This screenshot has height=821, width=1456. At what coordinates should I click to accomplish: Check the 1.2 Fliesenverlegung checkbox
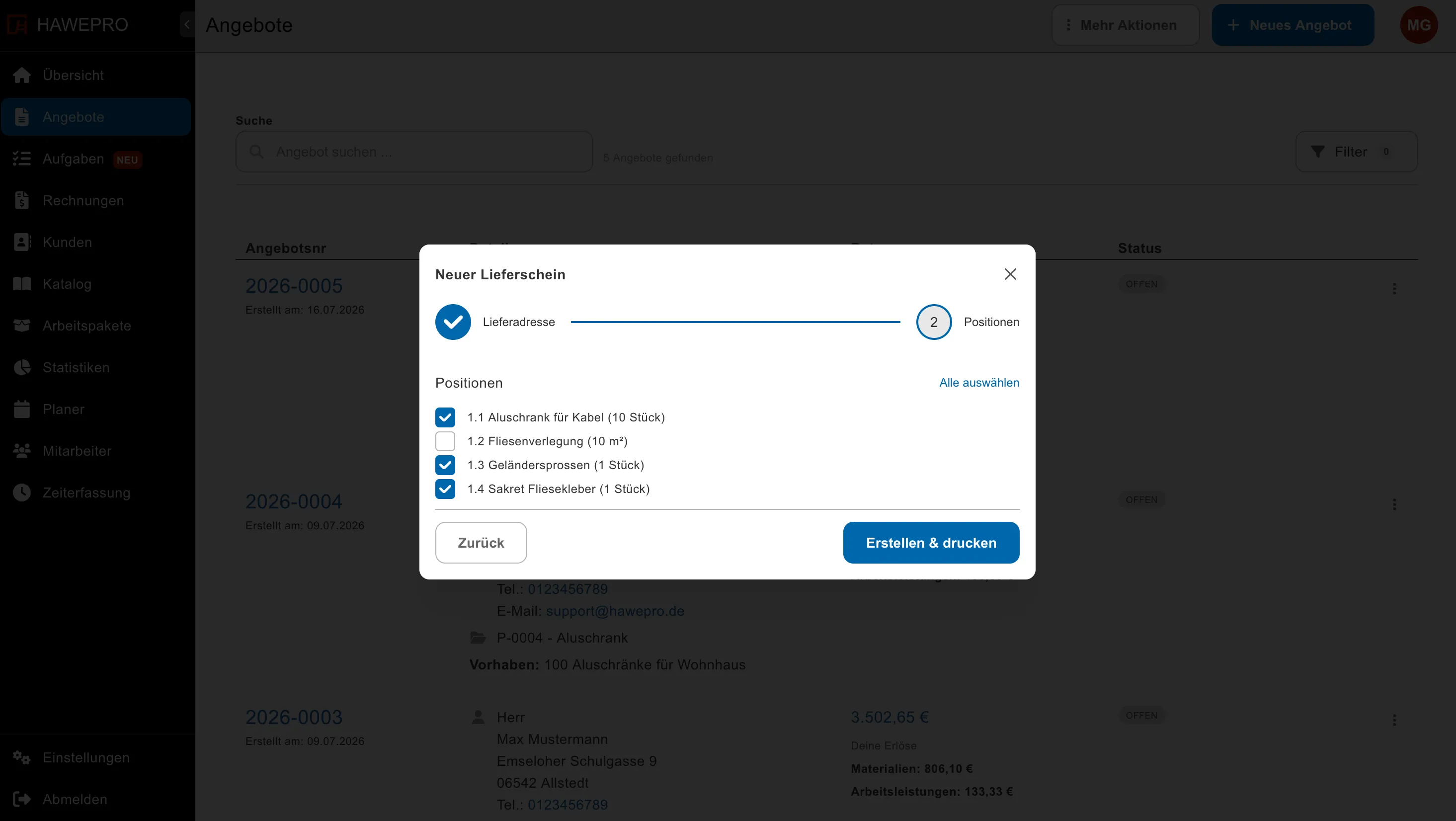coord(445,441)
